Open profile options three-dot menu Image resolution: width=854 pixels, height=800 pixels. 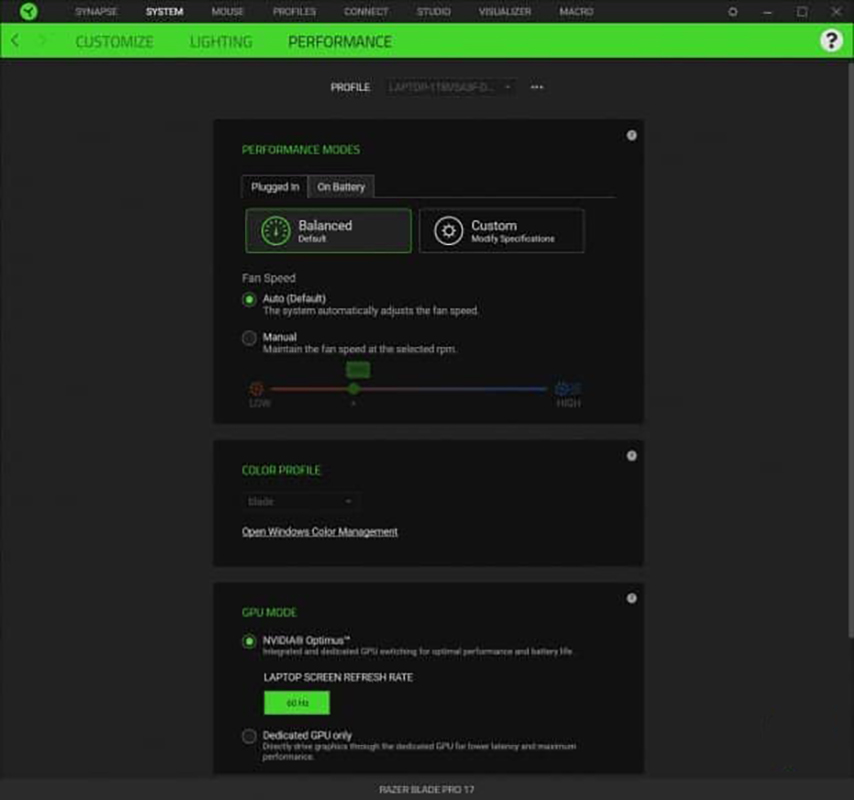(x=537, y=87)
